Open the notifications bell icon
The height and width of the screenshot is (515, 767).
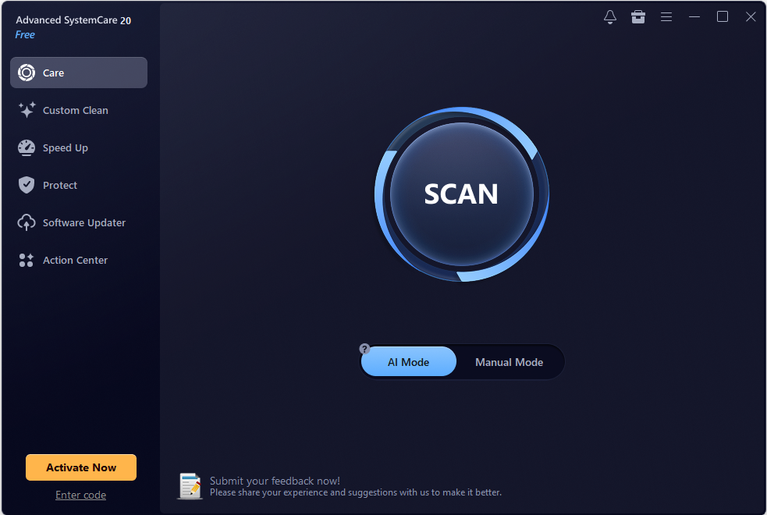coord(609,17)
